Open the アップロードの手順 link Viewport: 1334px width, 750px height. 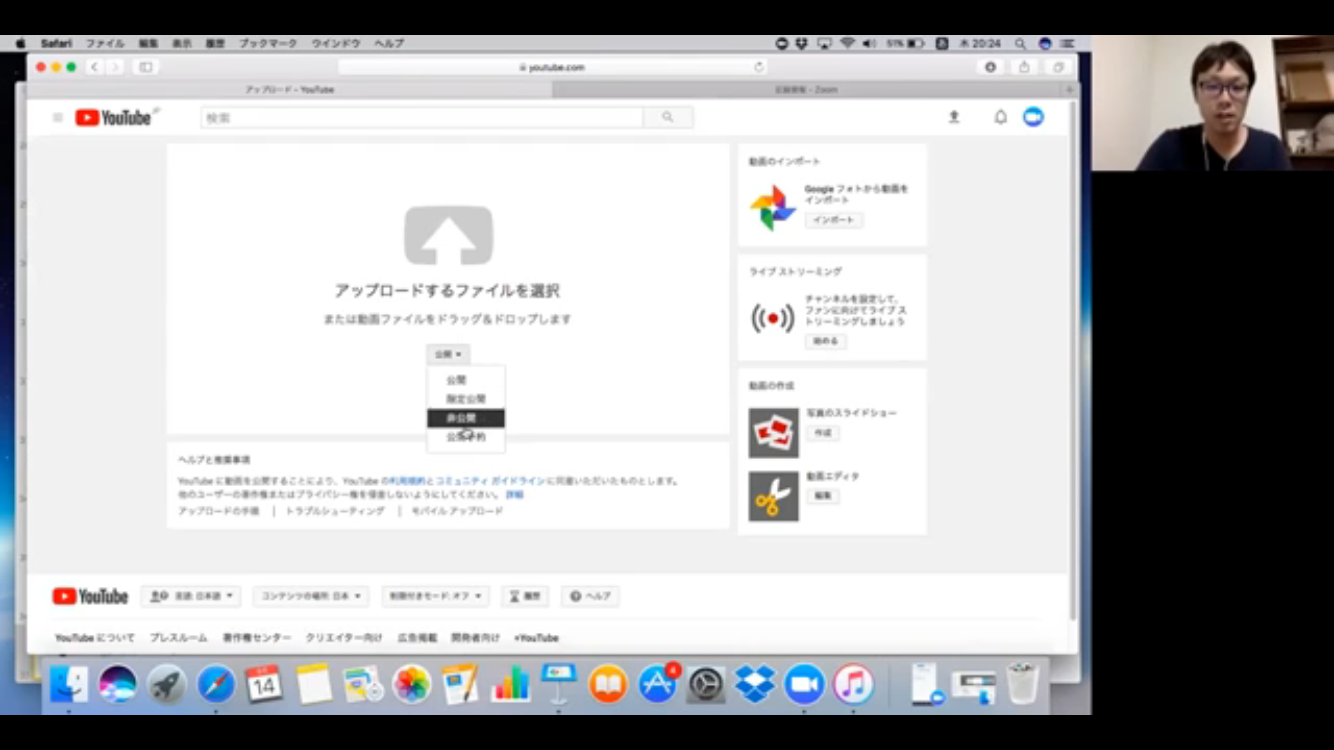[218, 511]
